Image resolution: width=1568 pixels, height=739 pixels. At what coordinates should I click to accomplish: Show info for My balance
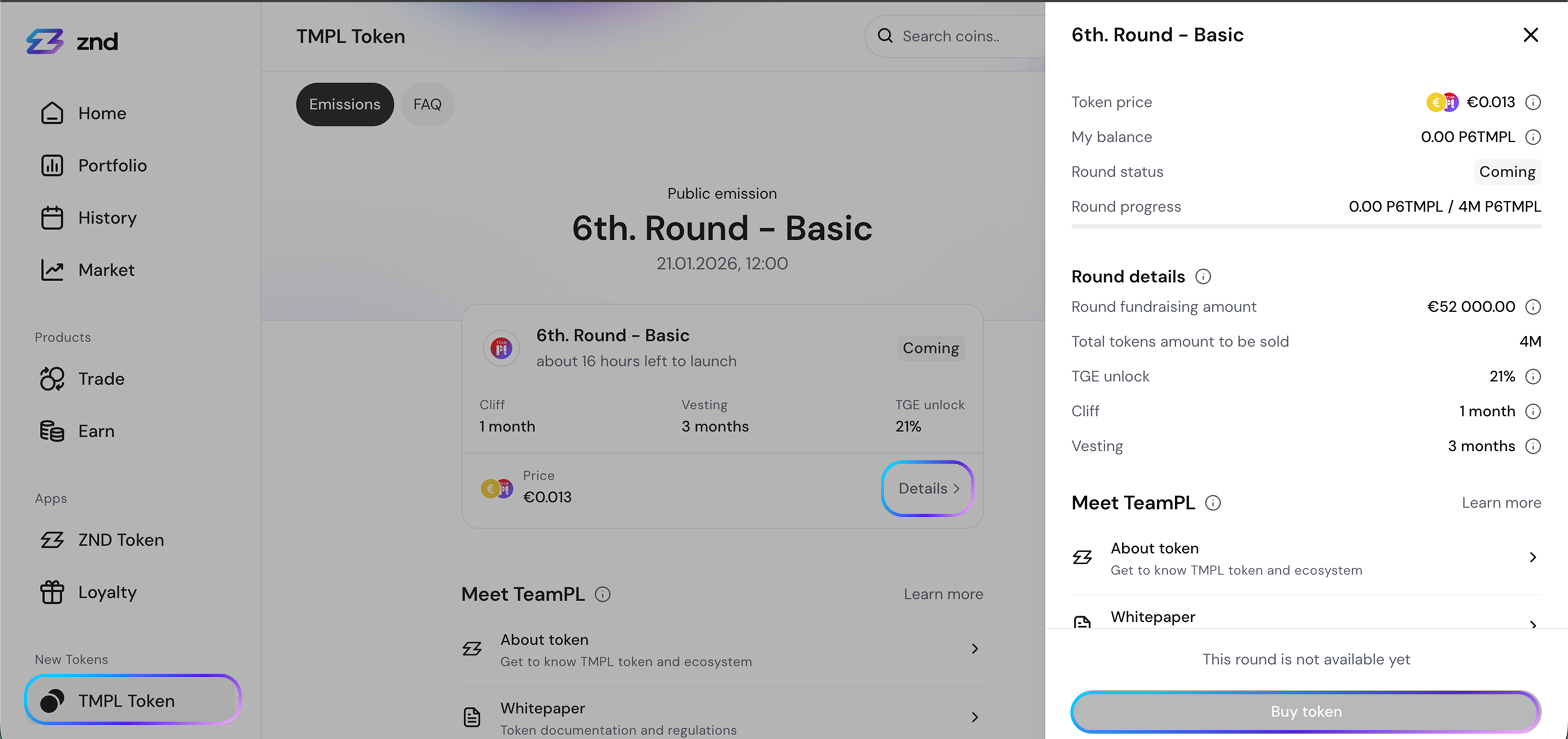pos(1533,137)
